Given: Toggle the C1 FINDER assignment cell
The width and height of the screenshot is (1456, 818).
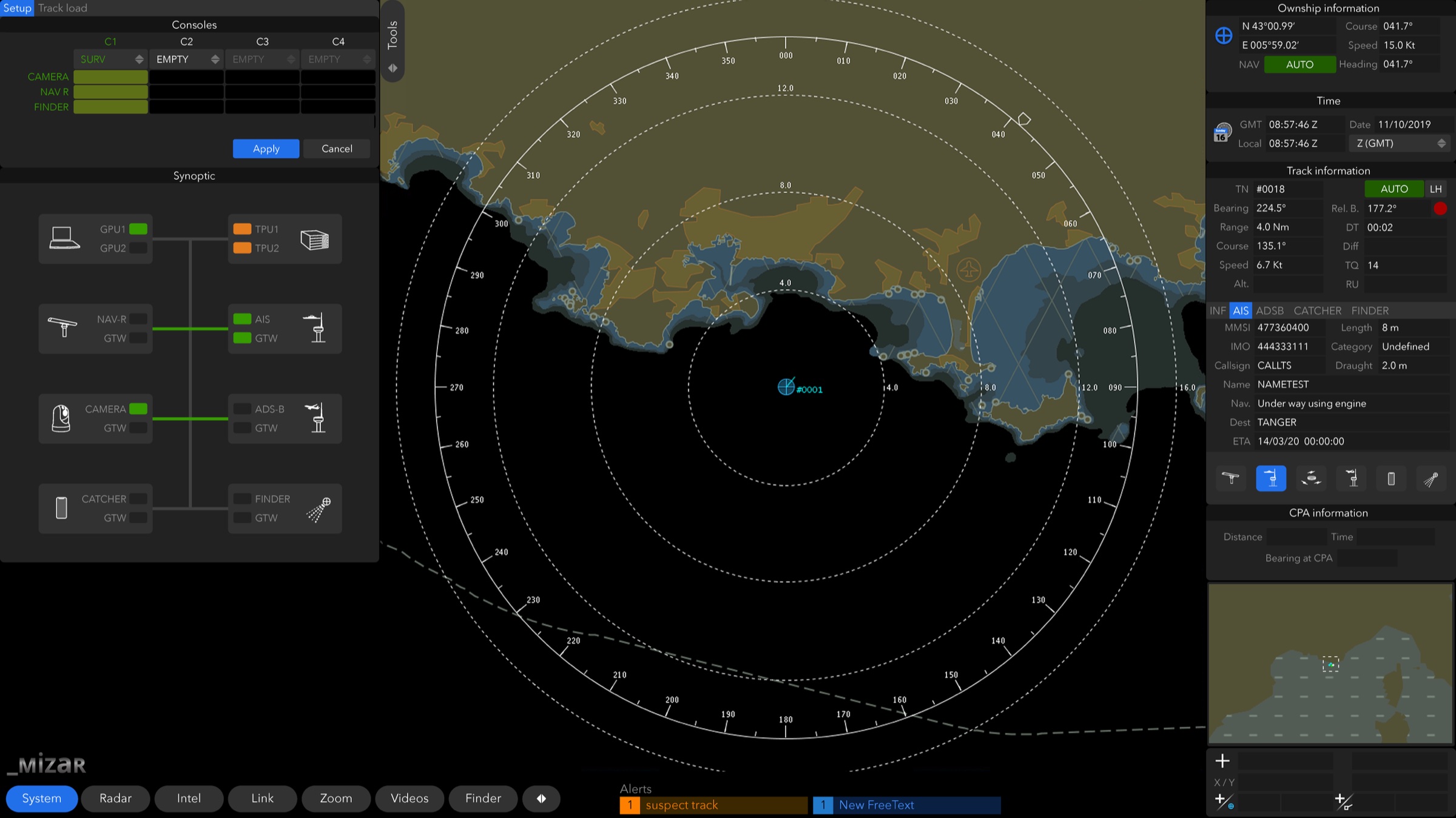Looking at the screenshot, I should tap(110, 107).
